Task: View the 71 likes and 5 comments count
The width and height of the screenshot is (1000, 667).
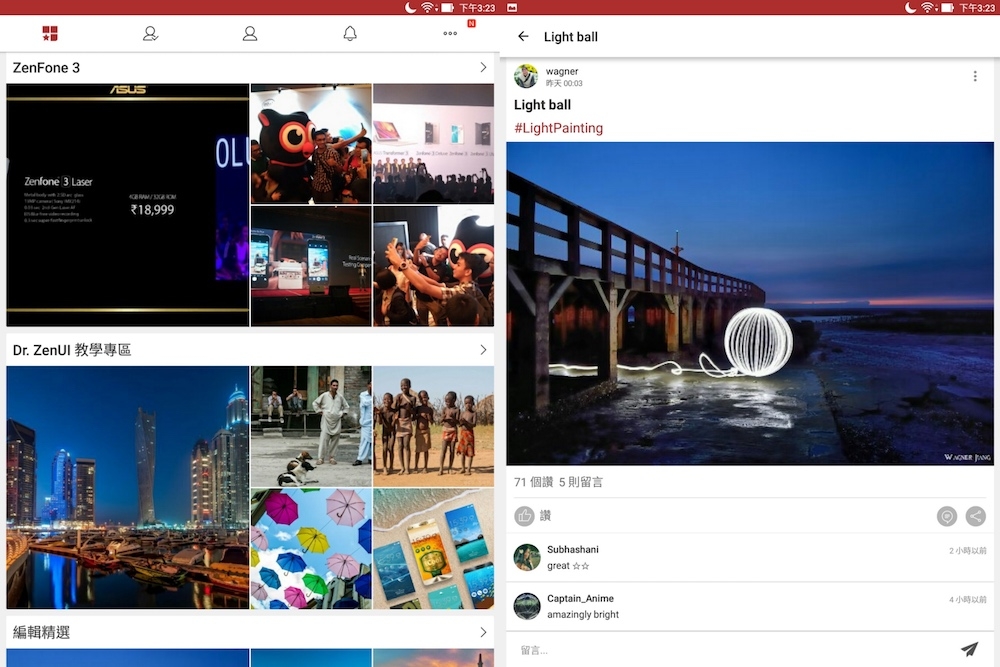Action: [558, 482]
